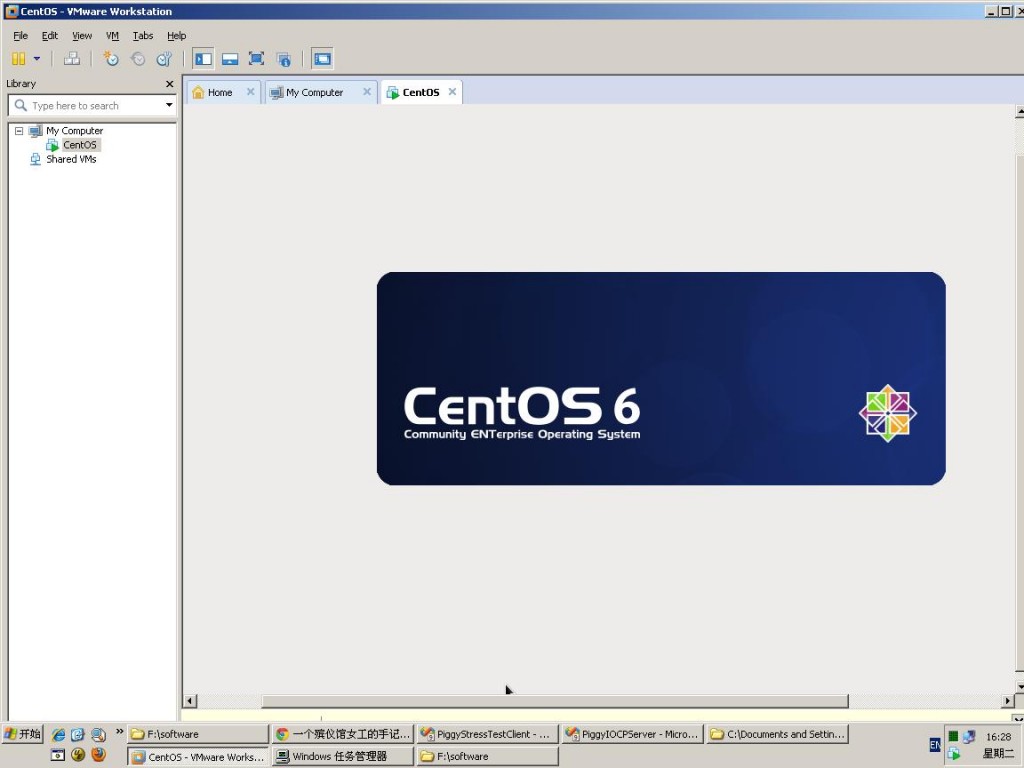This screenshot has width=1024, height=768.
Task: Collapse the My Computer tree node
Action: 17,130
